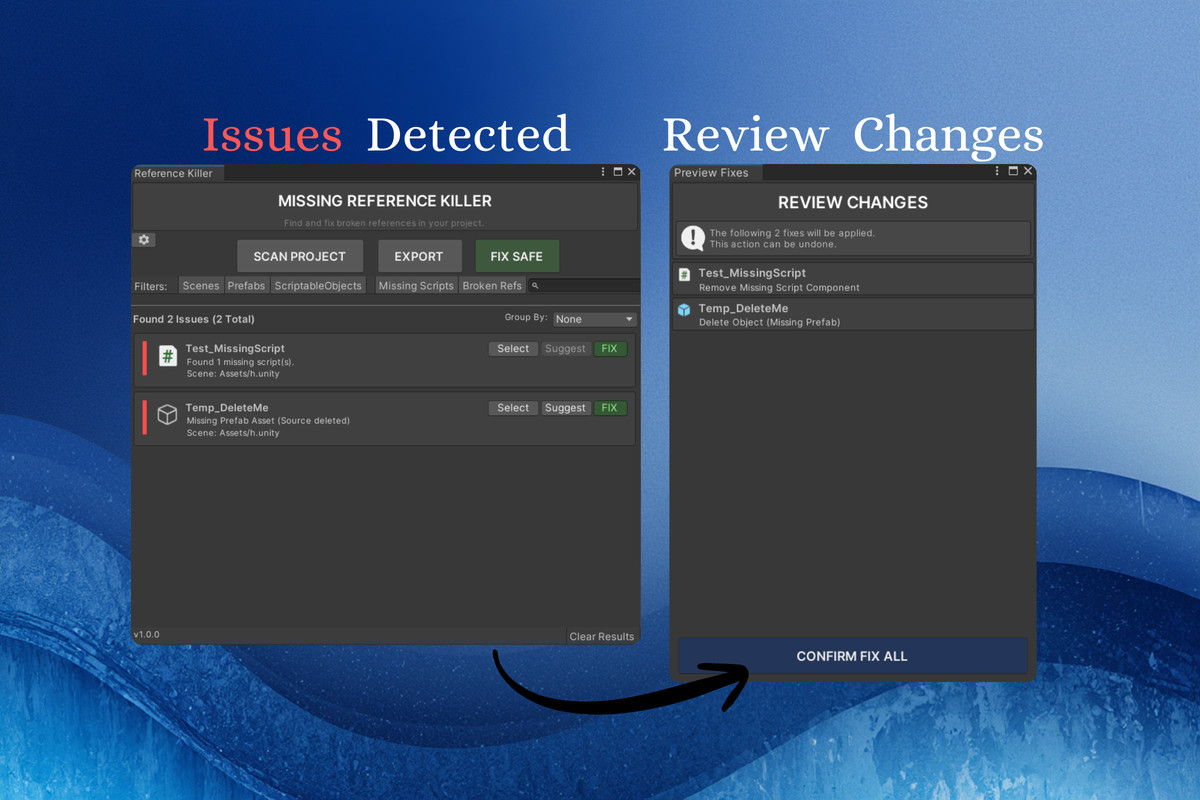The image size is (1200, 800).
Task: Open the Group By dropdown
Action: coord(595,319)
